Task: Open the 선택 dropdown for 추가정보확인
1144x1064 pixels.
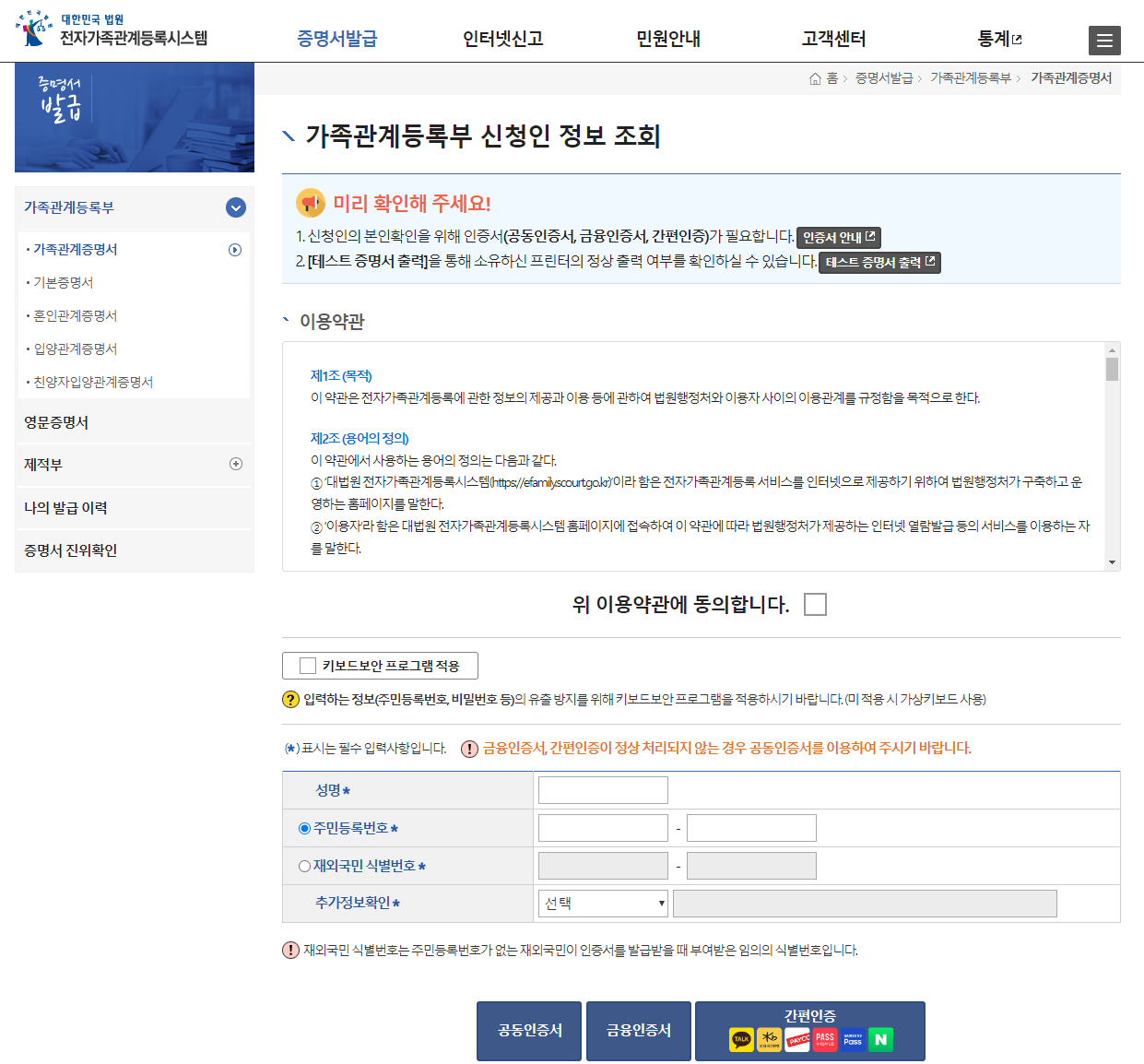Action: (602, 903)
